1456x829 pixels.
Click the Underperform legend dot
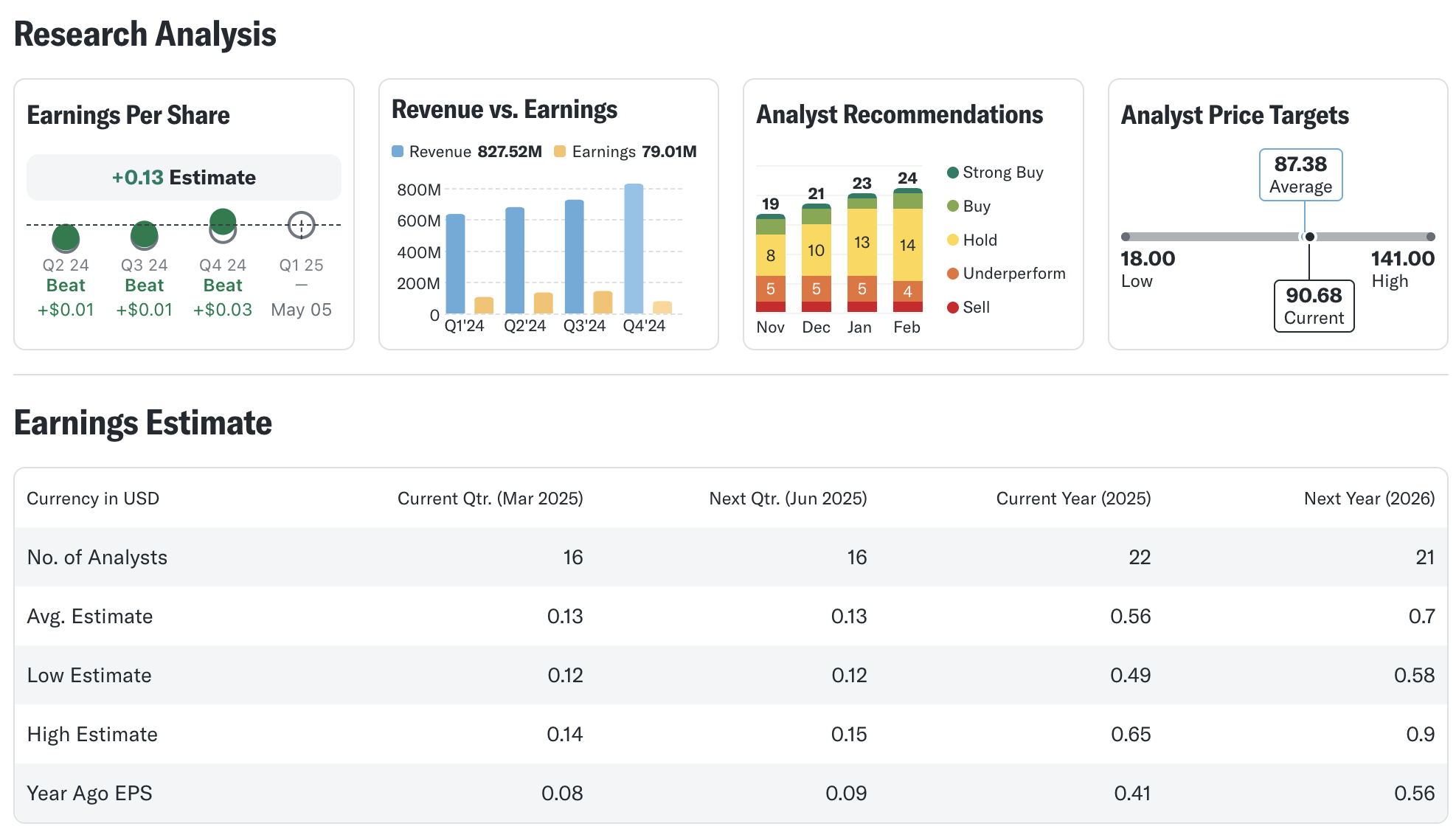coord(952,274)
